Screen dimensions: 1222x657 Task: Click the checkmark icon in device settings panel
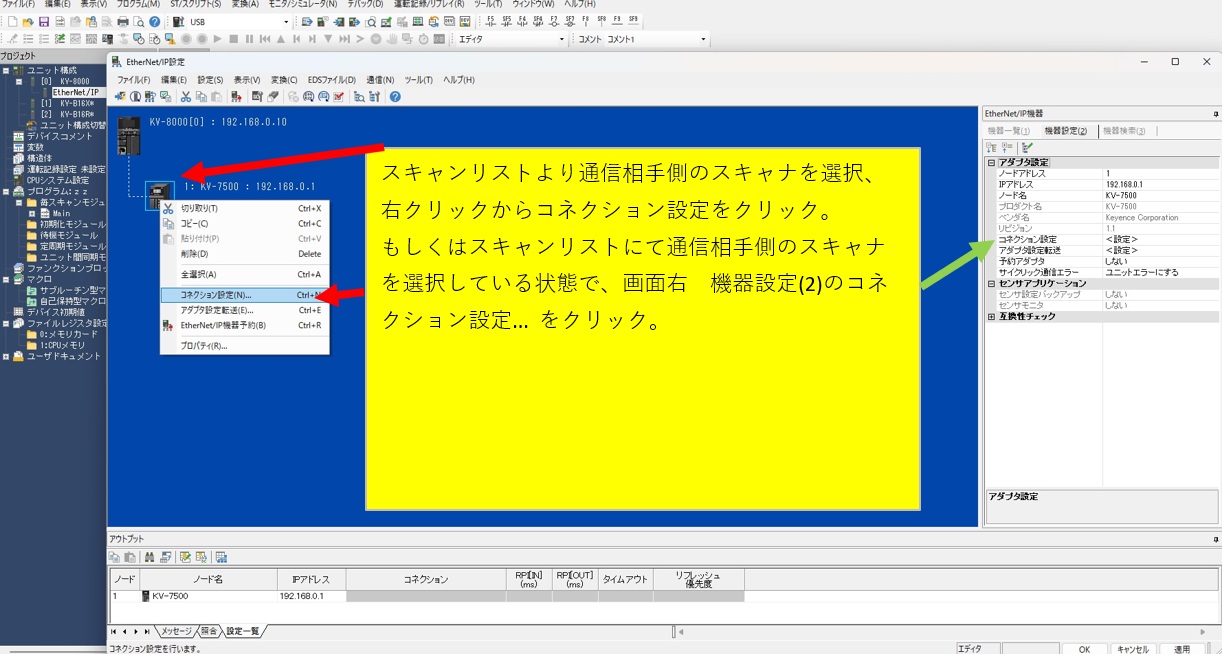pos(1027,147)
